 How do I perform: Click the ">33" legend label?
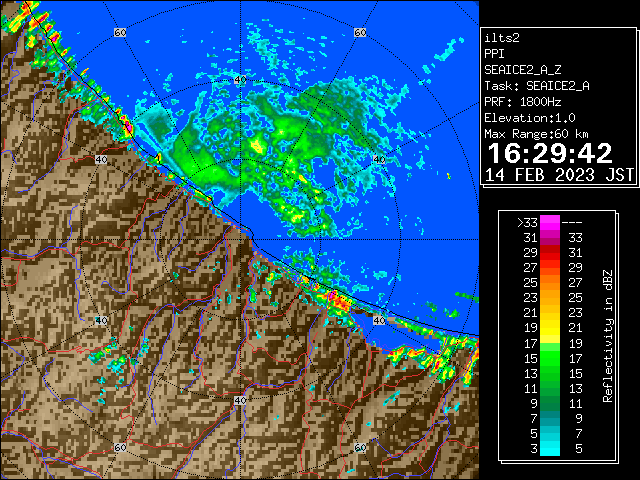pyautogui.click(x=527, y=223)
